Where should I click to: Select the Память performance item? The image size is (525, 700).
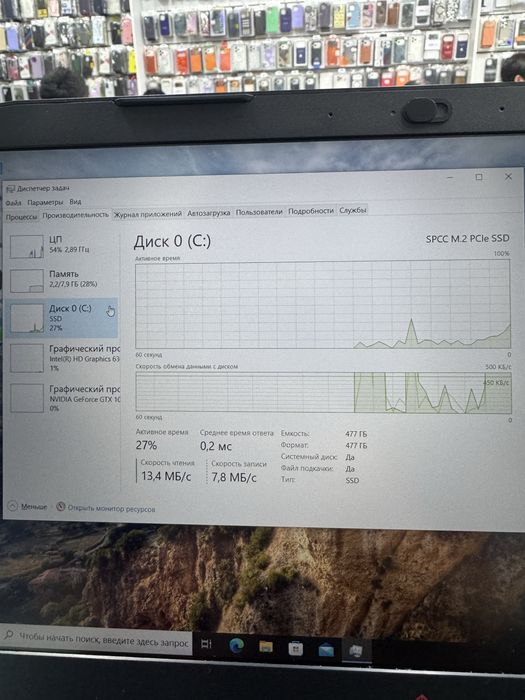(x=62, y=280)
